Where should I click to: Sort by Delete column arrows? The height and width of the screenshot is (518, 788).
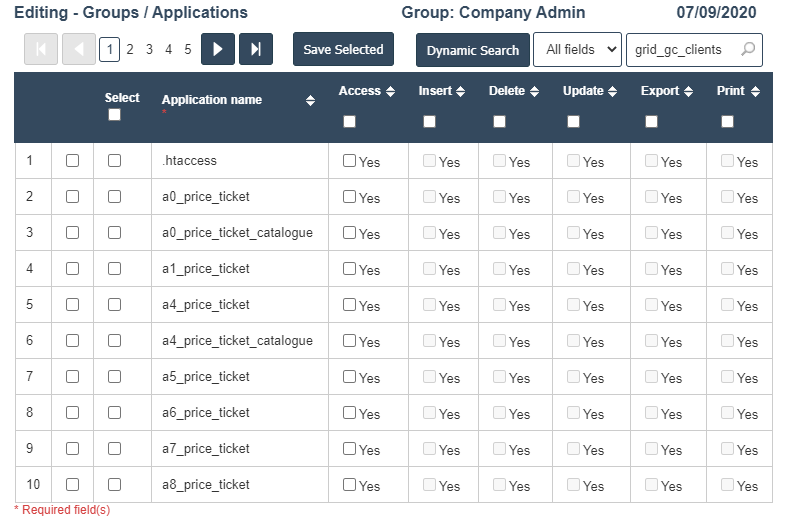534,92
